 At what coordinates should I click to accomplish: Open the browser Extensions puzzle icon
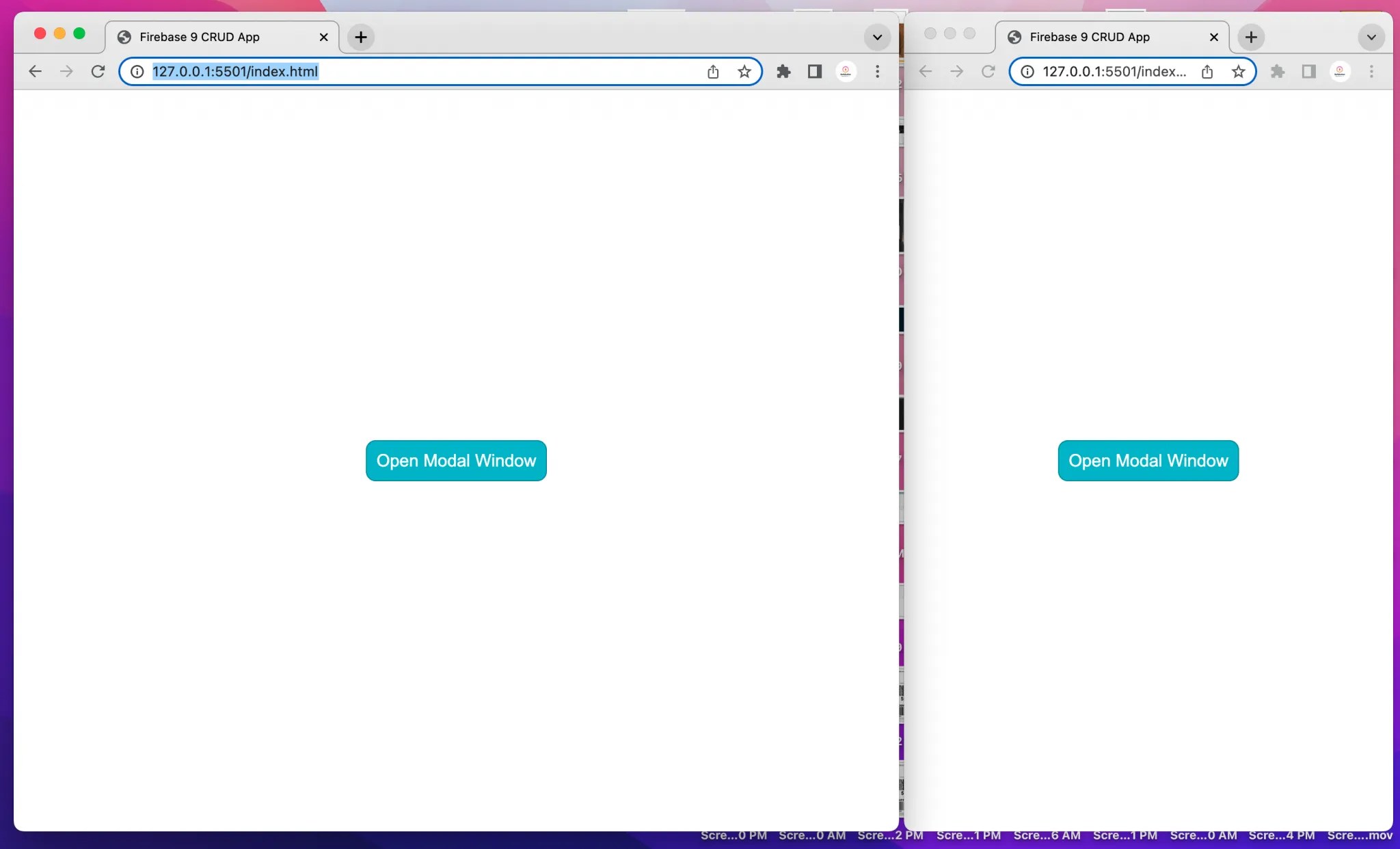783,71
